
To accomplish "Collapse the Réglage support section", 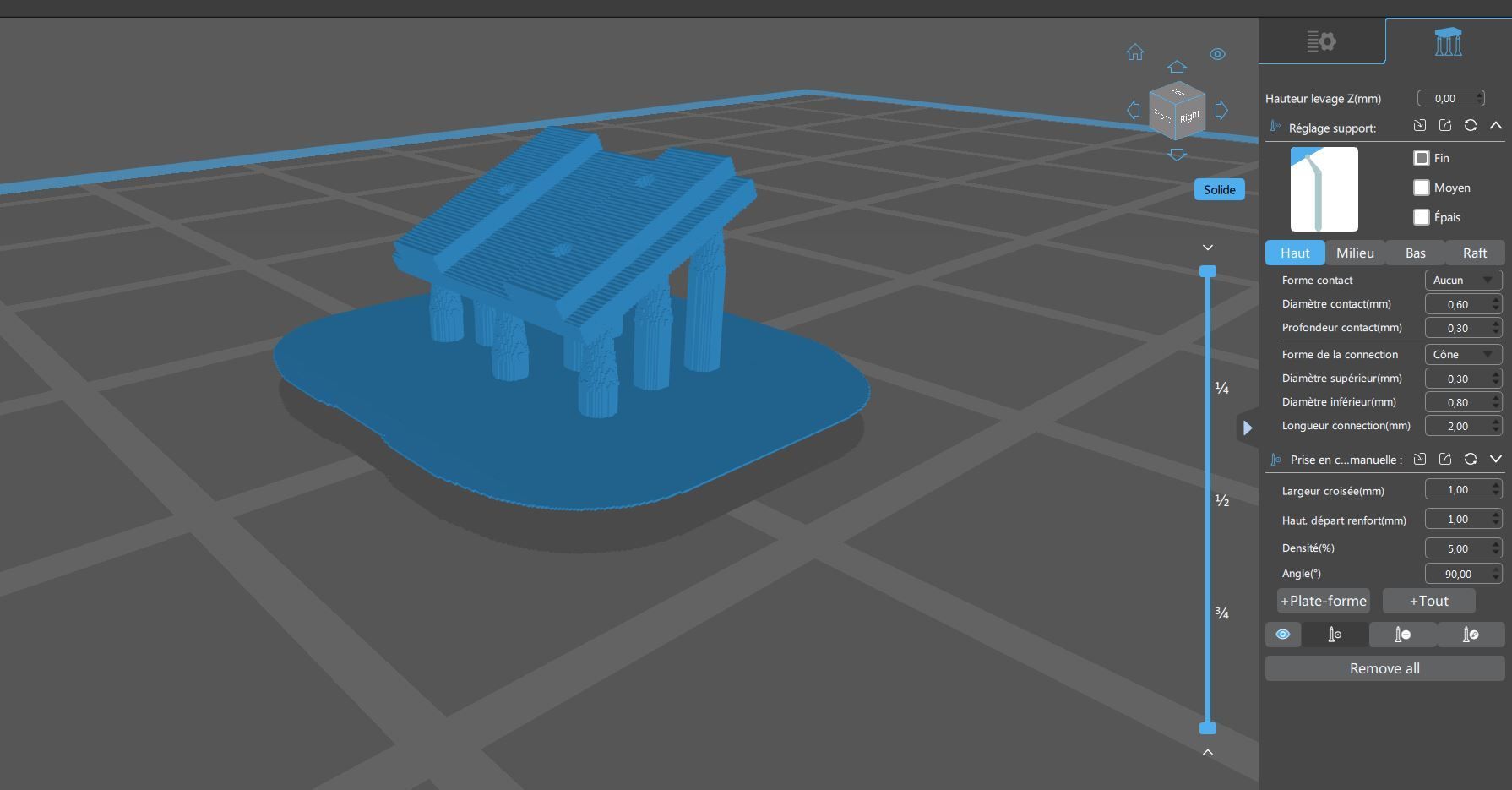I will [x=1496, y=125].
